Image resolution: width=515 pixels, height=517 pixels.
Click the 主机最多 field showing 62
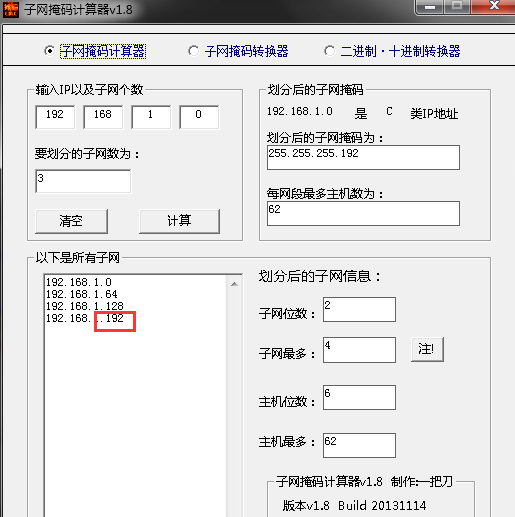coord(359,445)
